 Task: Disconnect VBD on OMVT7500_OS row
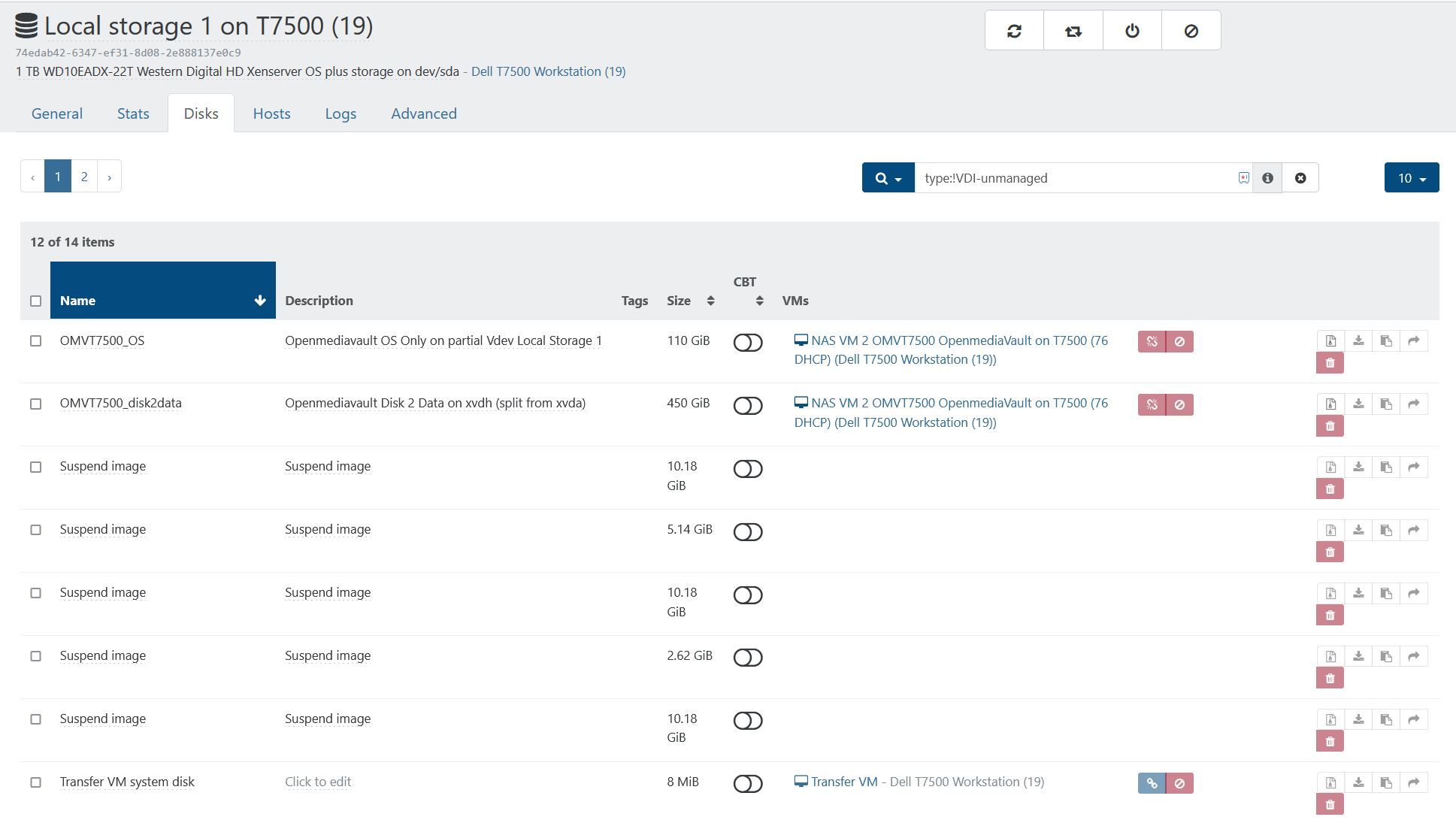point(1152,341)
